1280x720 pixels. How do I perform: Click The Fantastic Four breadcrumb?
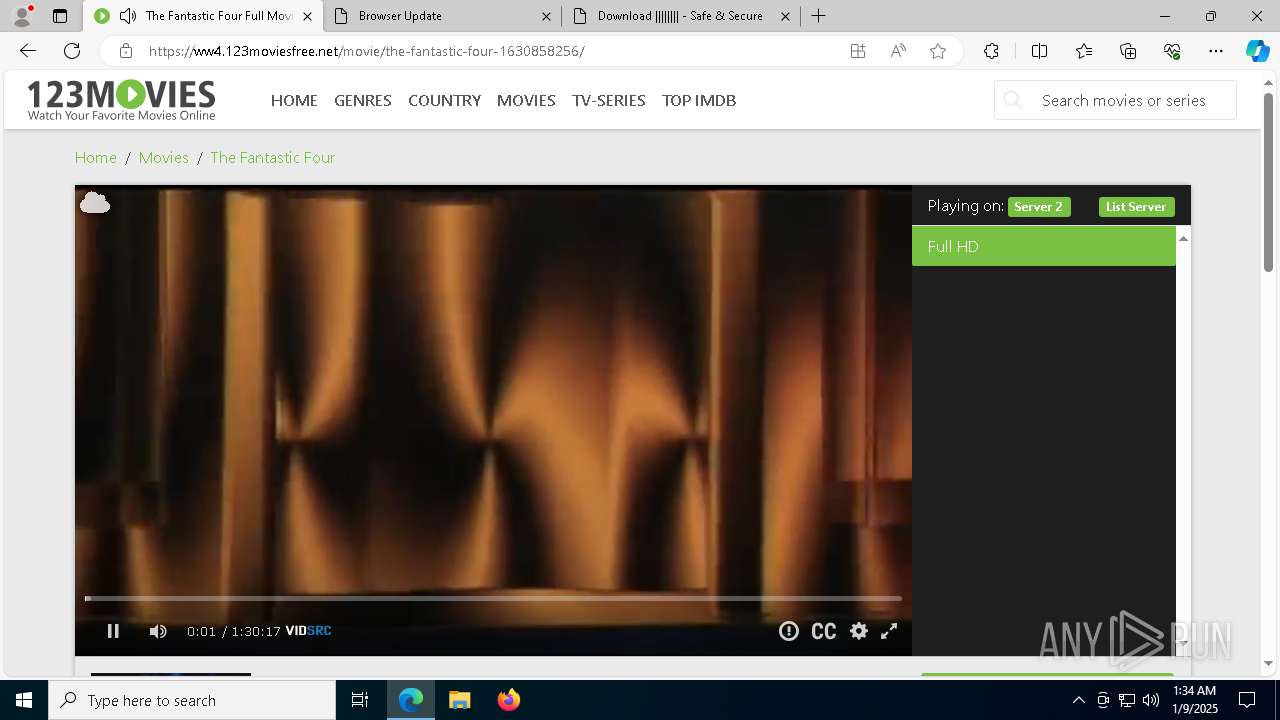[x=272, y=157]
